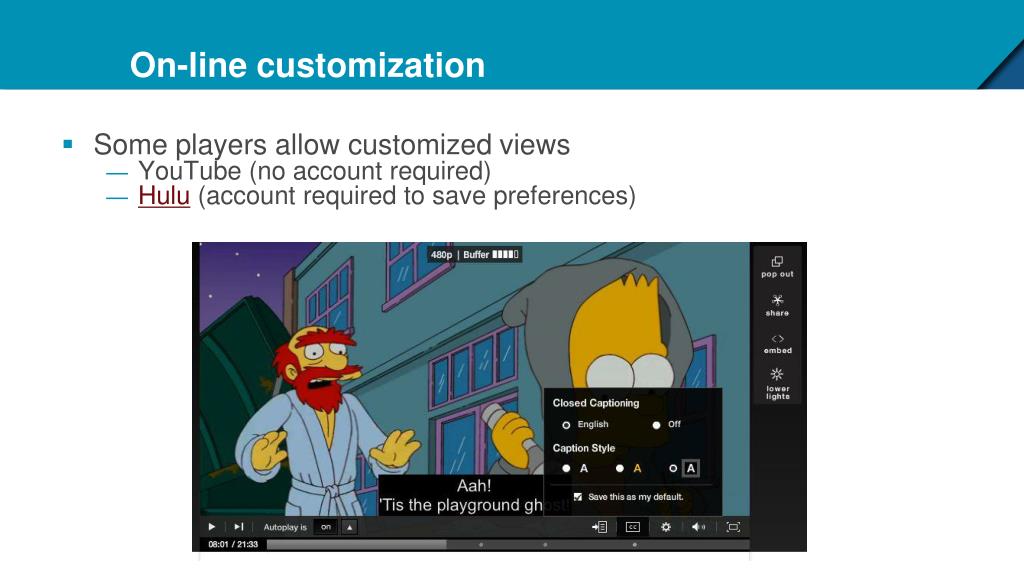Select English closed captioning radio

coord(566,425)
